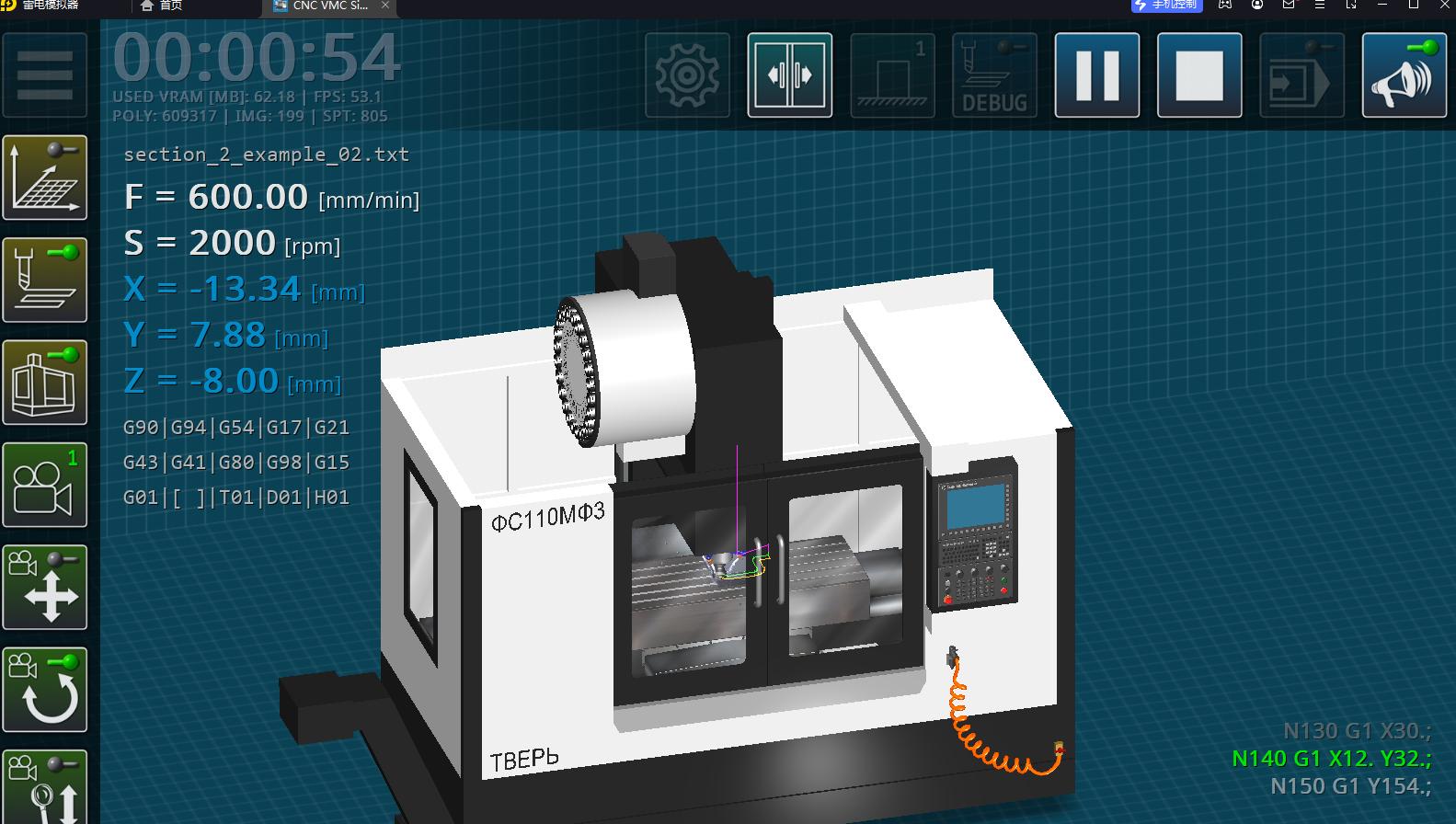
Task: Click the feed rate F = 600.00 readout
Action: click(x=271, y=197)
